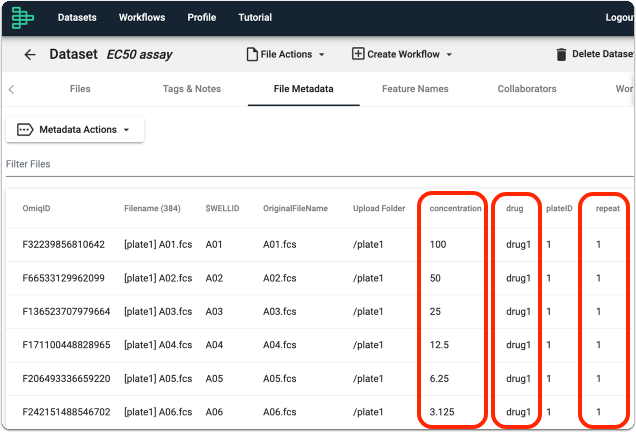Sort by Filename (384) column header

(x=152, y=208)
